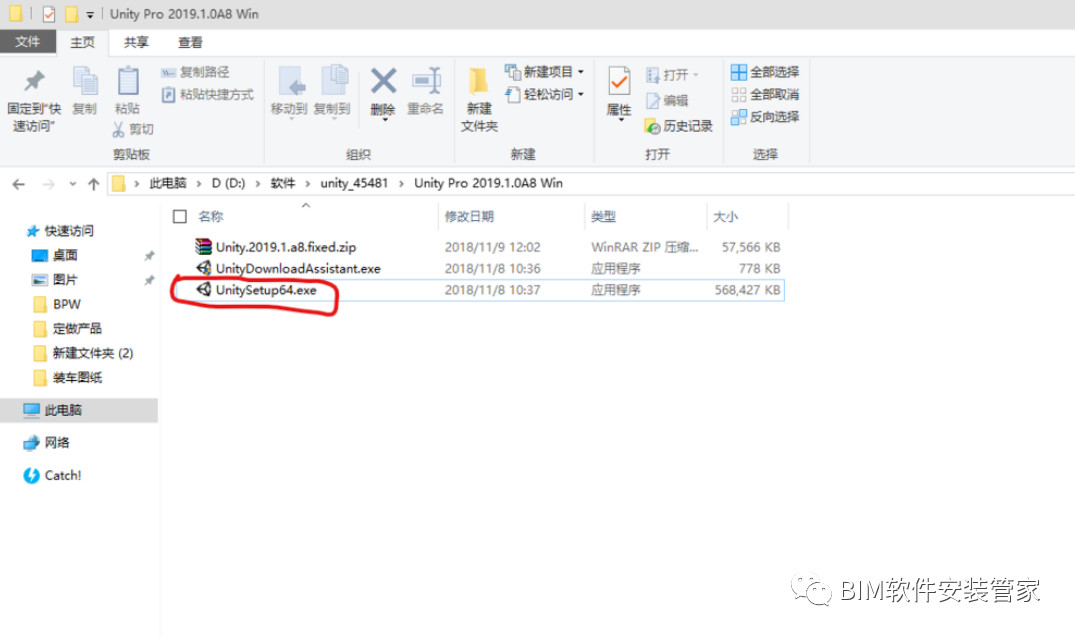Select the Copy Path command
Viewport: 1075px width, 637px height.
195,72
